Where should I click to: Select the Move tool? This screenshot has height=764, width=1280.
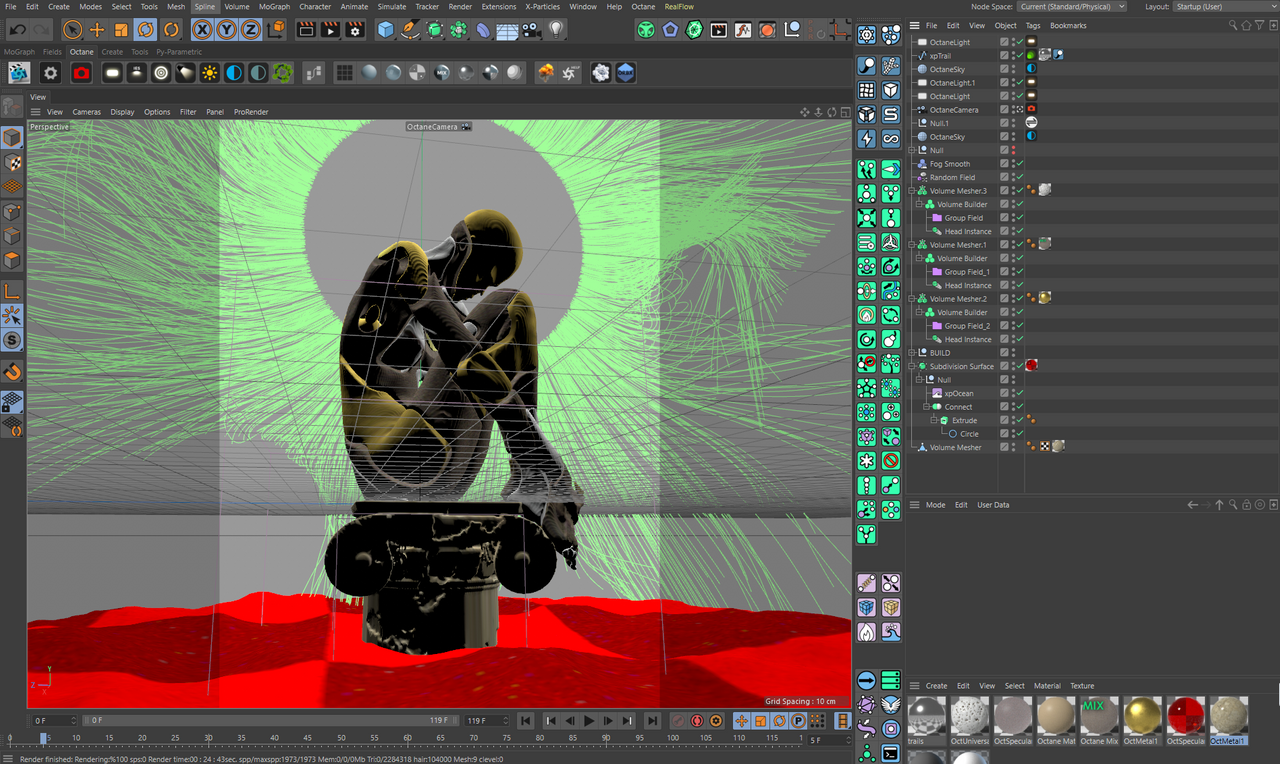tap(96, 30)
